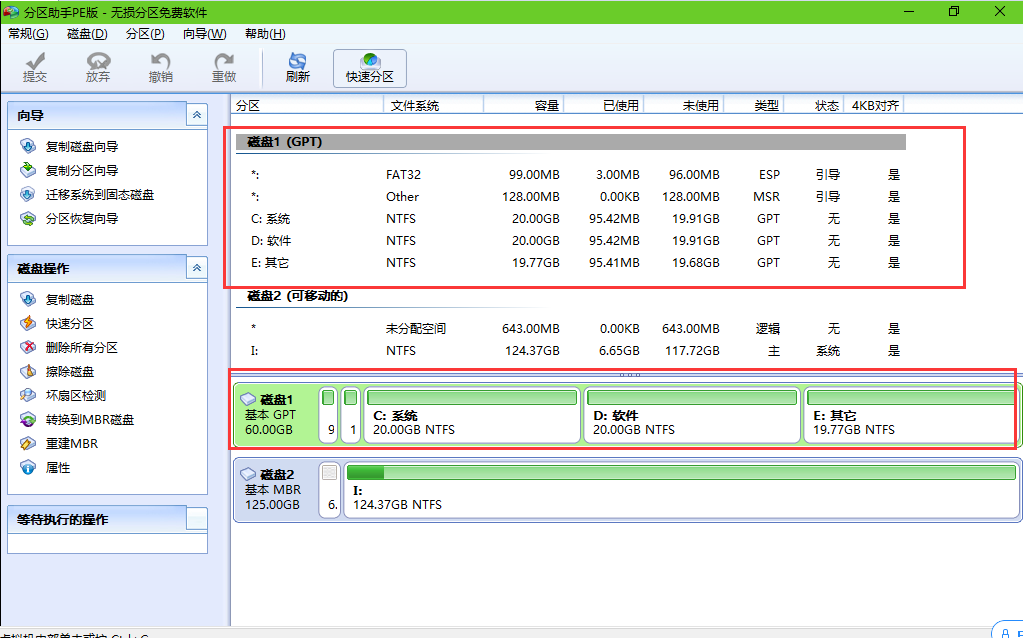
Task: Select 磁盘2 icon in the disk map
Action: (248, 474)
